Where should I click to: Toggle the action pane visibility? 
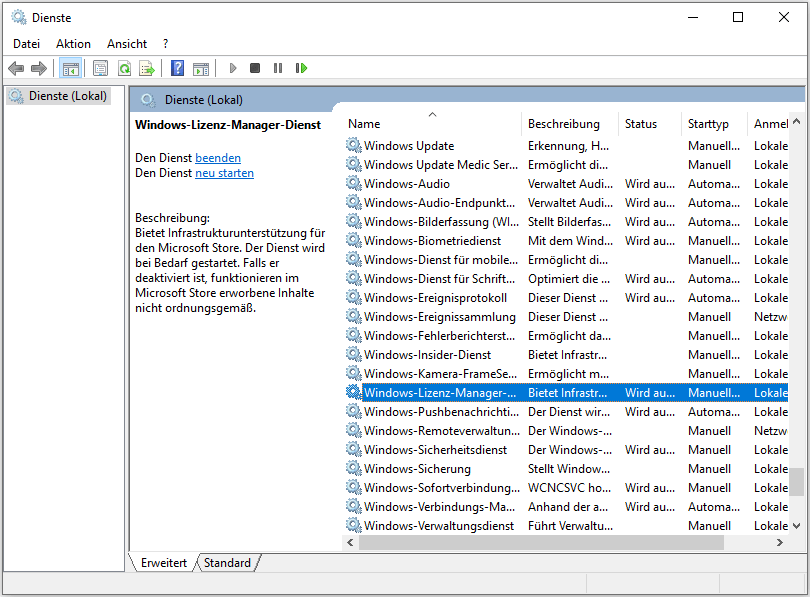[x=201, y=68]
